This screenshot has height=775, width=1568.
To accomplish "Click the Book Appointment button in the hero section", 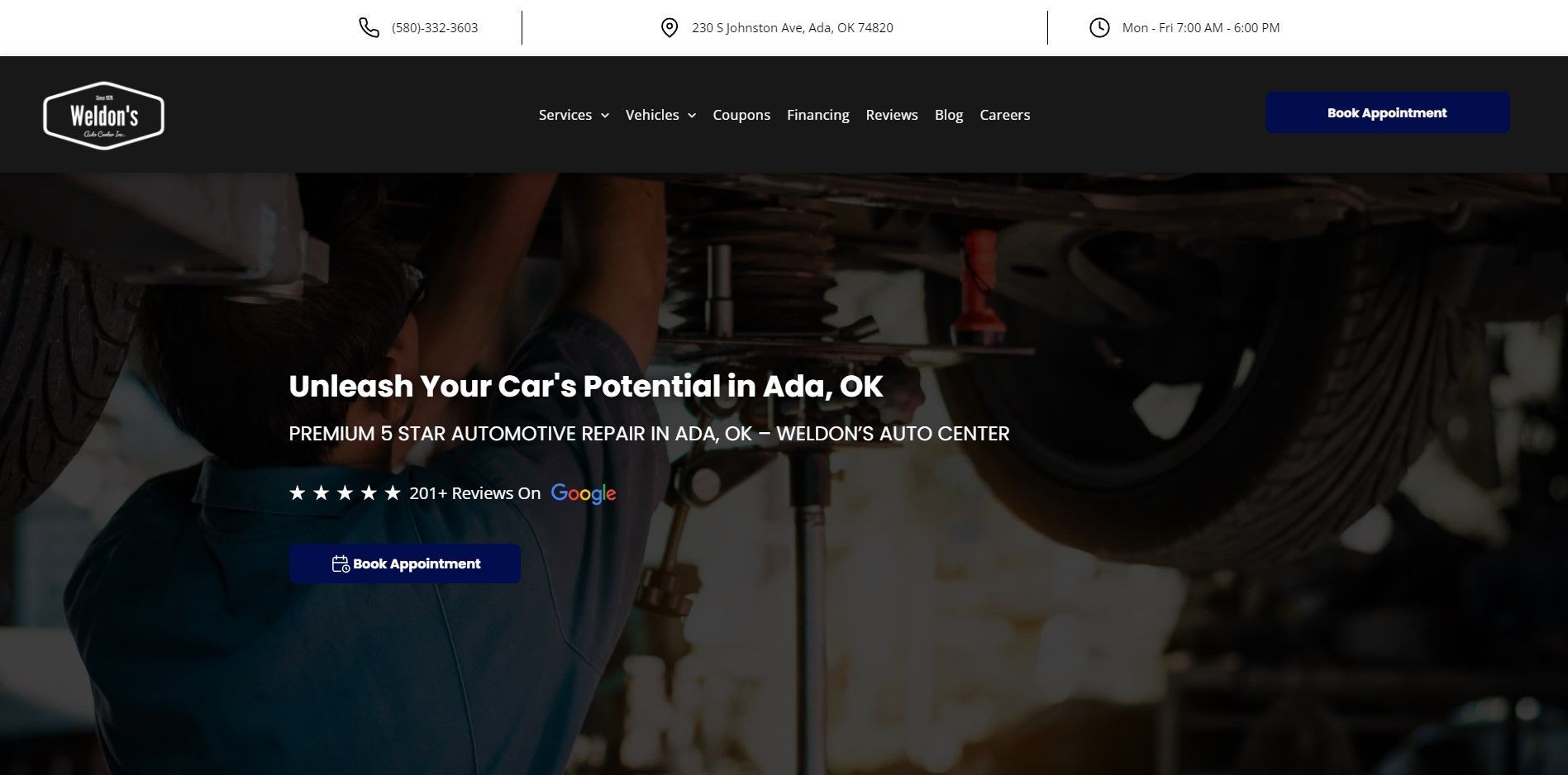I will (404, 563).
